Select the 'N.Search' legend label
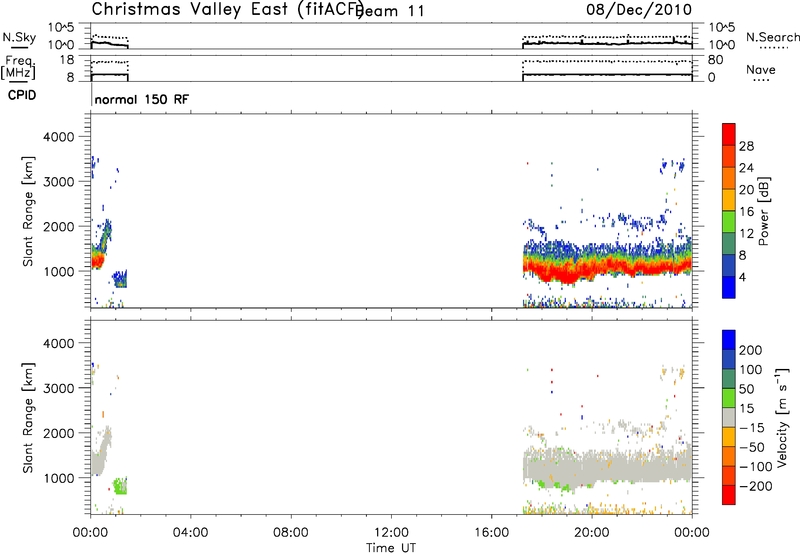Image resolution: width=800 pixels, height=554 pixels. pyautogui.click(x=772, y=37)
